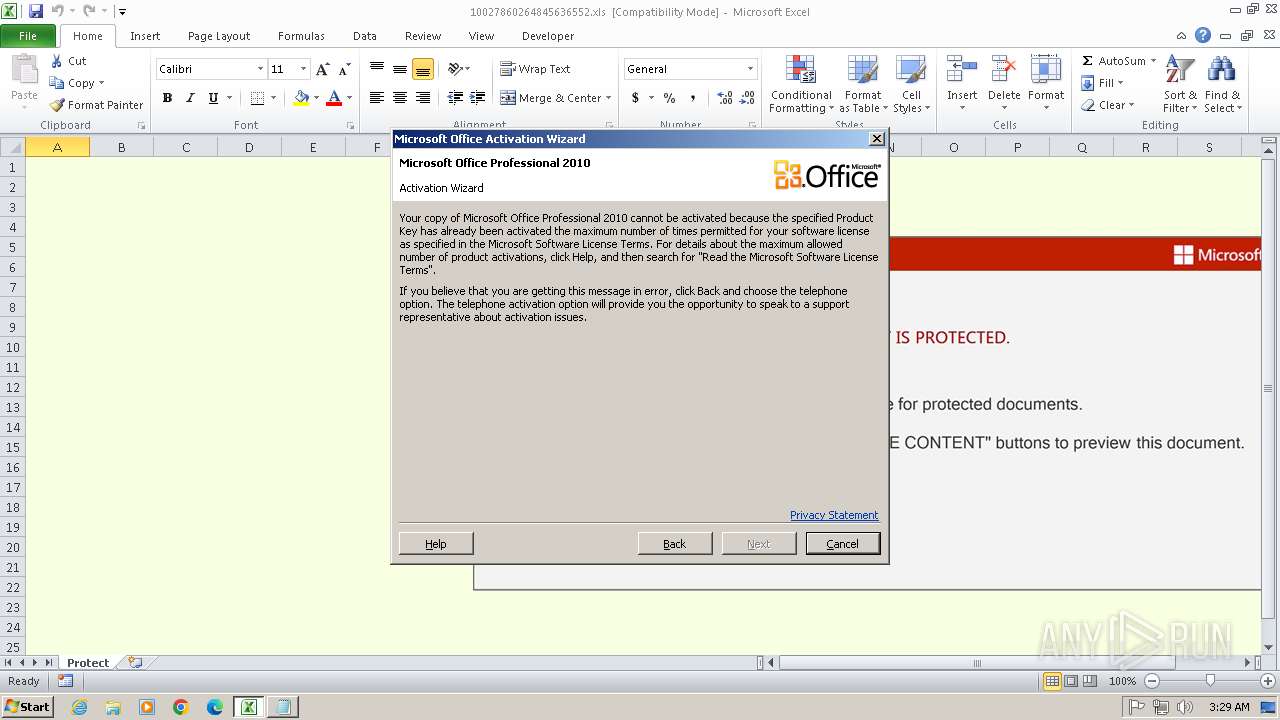Open the Cell Styles gallery
The height and width of the screenshot is (720, 1280).
(911, 84)
